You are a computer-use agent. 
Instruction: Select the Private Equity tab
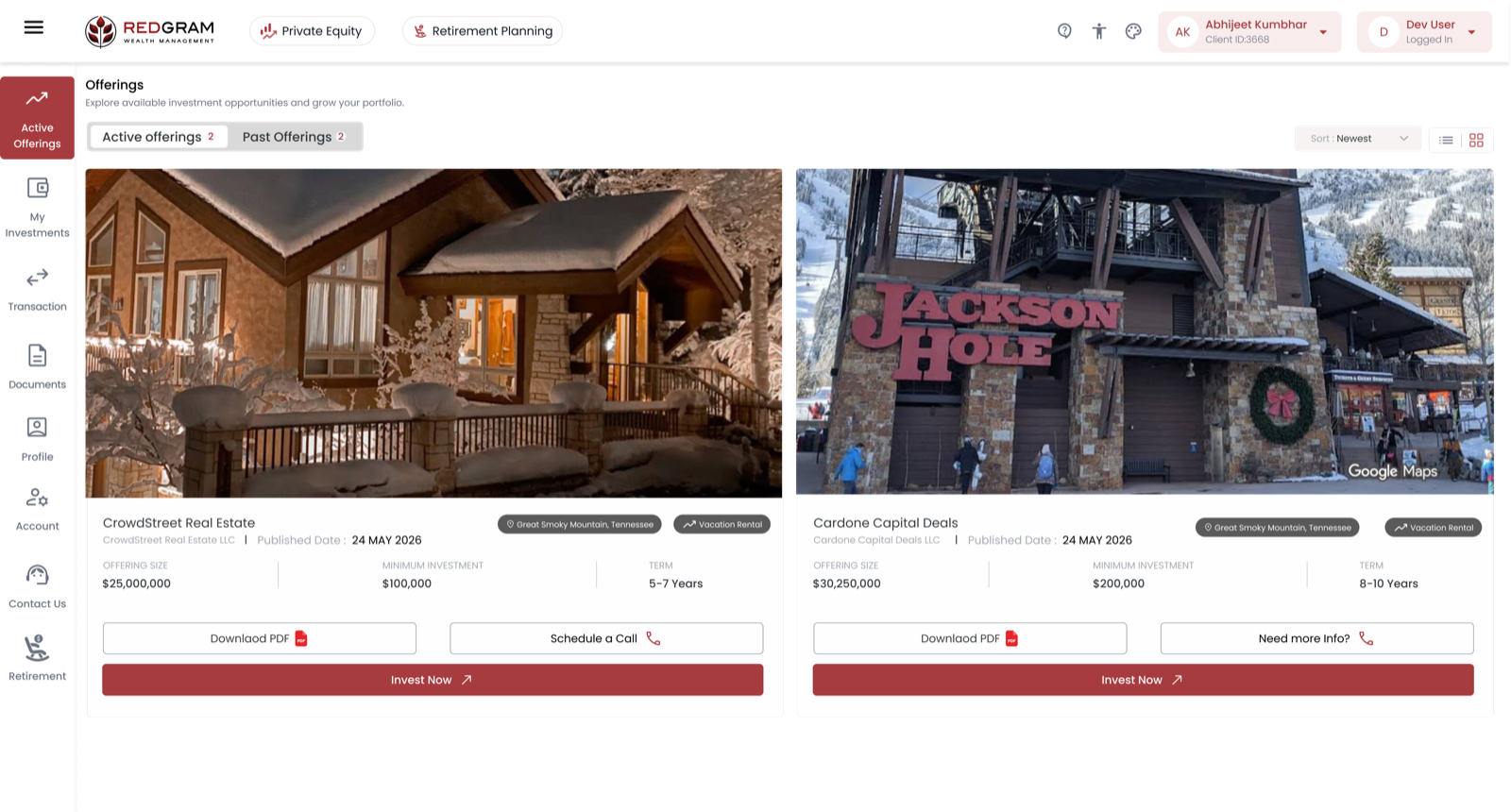[312, 31]
